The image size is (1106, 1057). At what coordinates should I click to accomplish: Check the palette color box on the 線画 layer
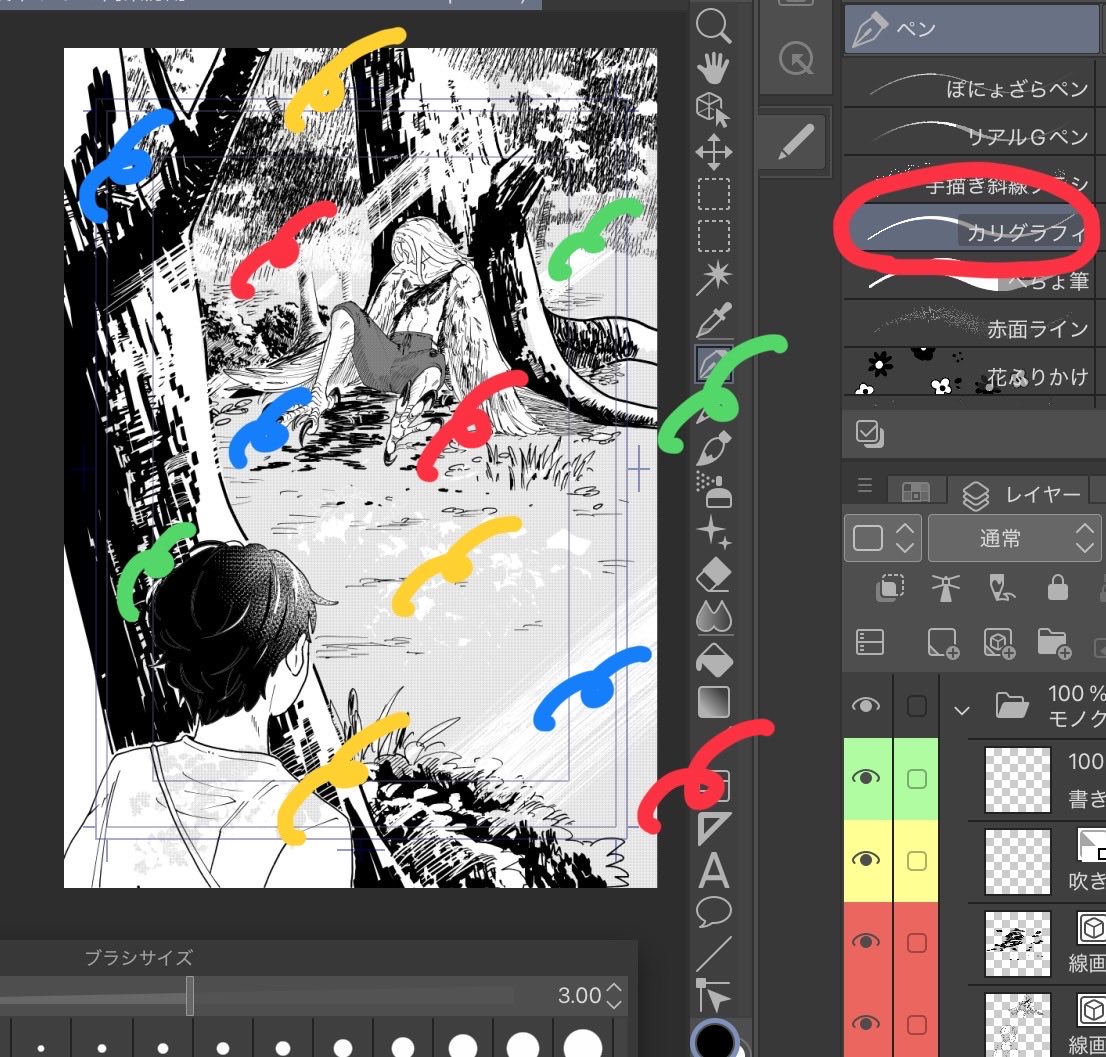(x=916, y=941)
